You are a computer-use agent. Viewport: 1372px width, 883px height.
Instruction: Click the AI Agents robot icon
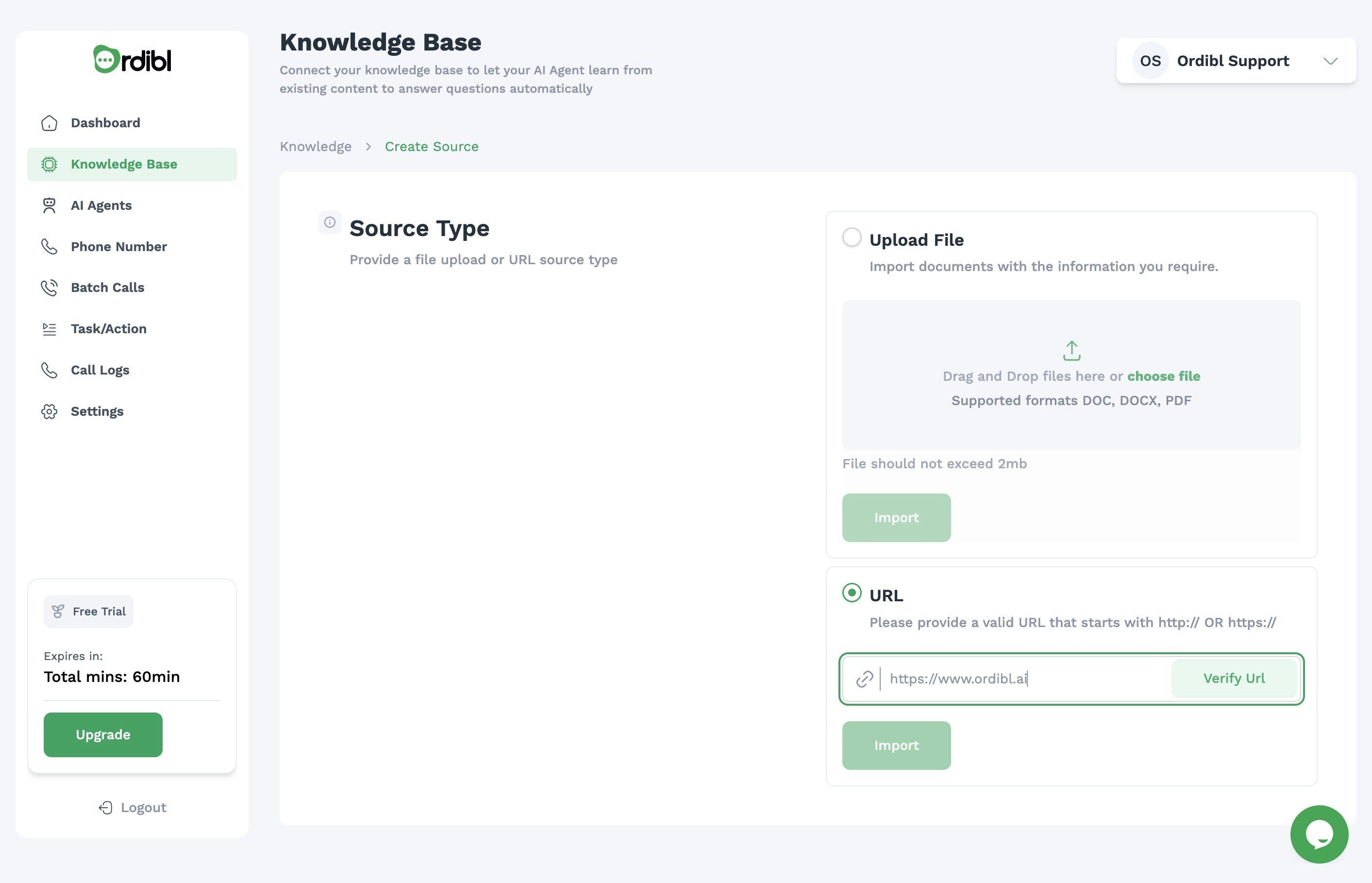tap(50, 205)
